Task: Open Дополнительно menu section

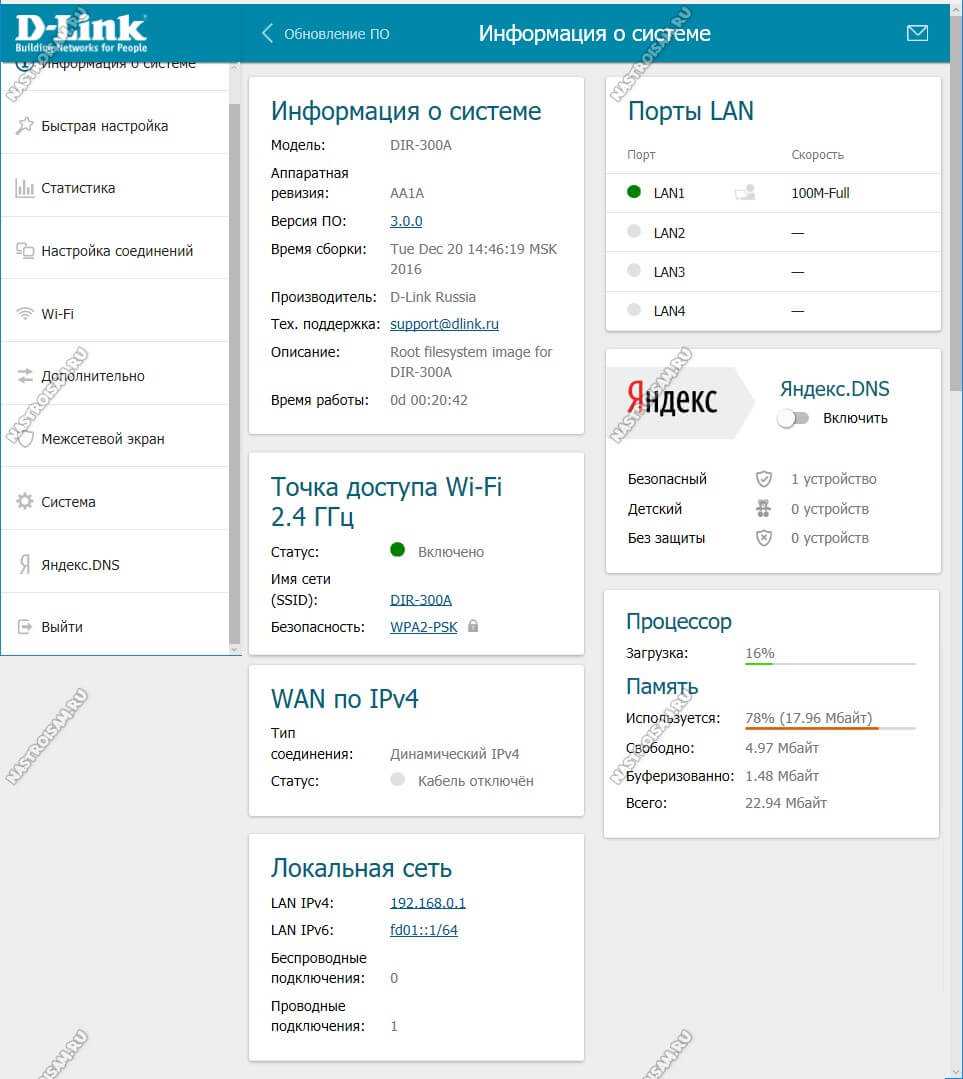Action: coord(93,376)
